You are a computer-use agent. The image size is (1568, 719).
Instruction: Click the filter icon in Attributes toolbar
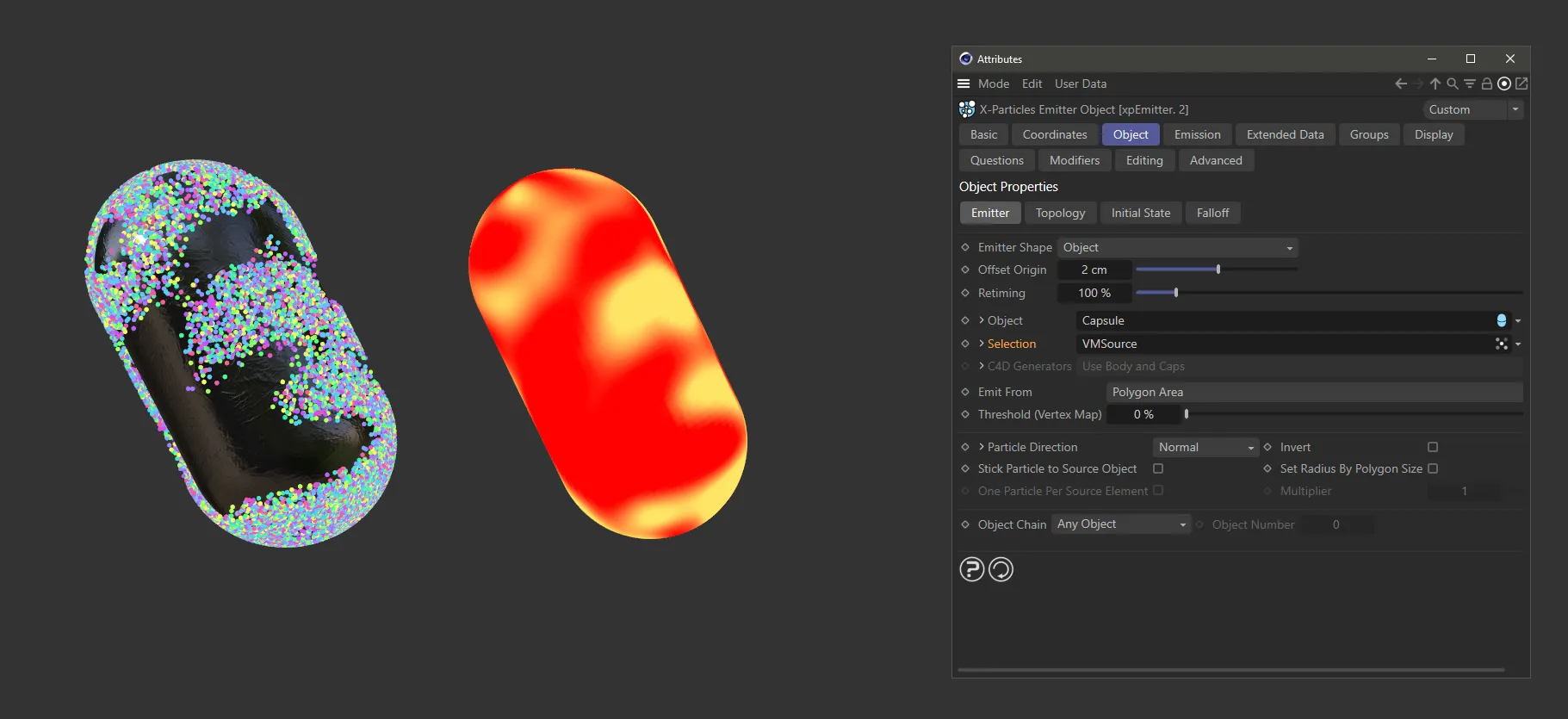(1469, 84)
